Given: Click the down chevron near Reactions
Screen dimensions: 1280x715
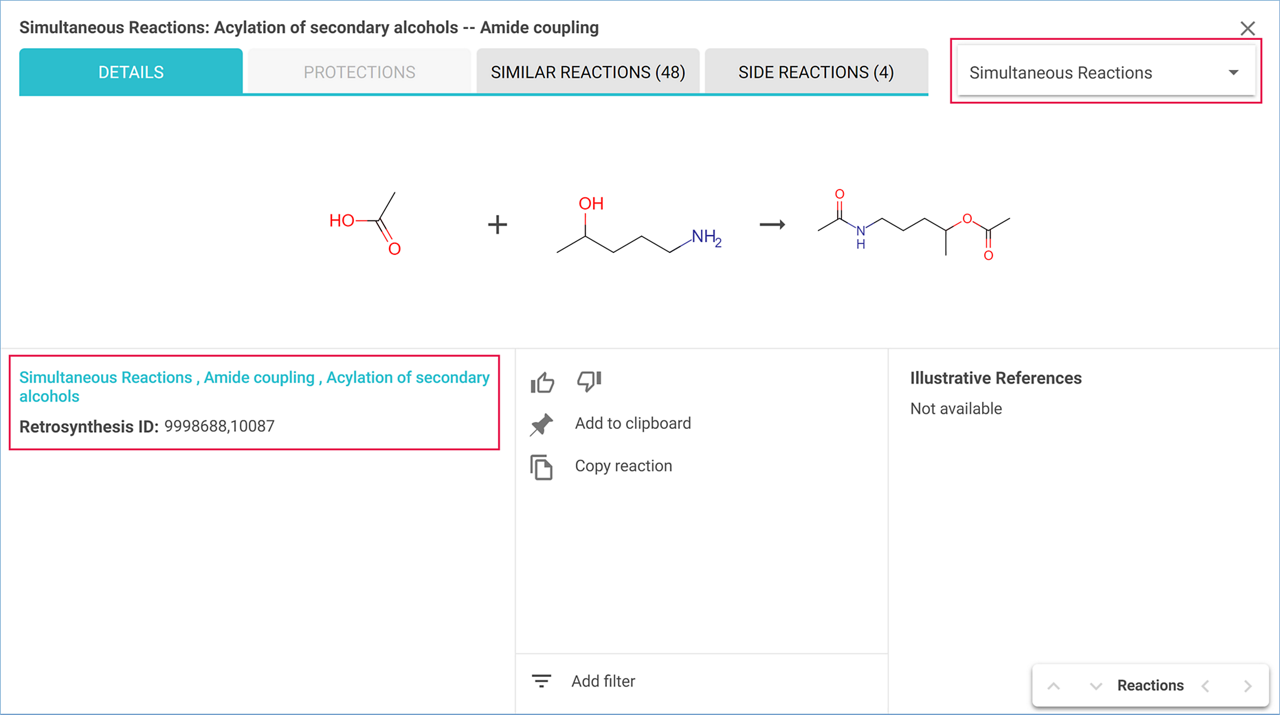Looking at the screenshot, I should [1096, 686].
